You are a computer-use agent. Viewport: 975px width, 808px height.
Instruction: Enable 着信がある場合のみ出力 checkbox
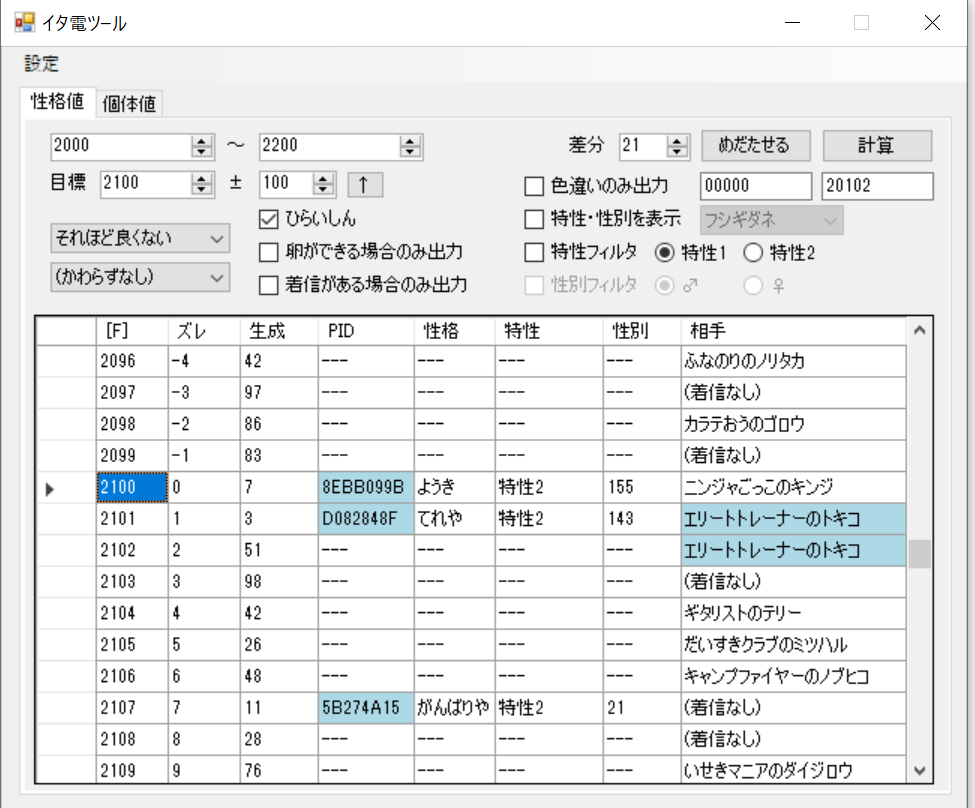tap(269, 285)
